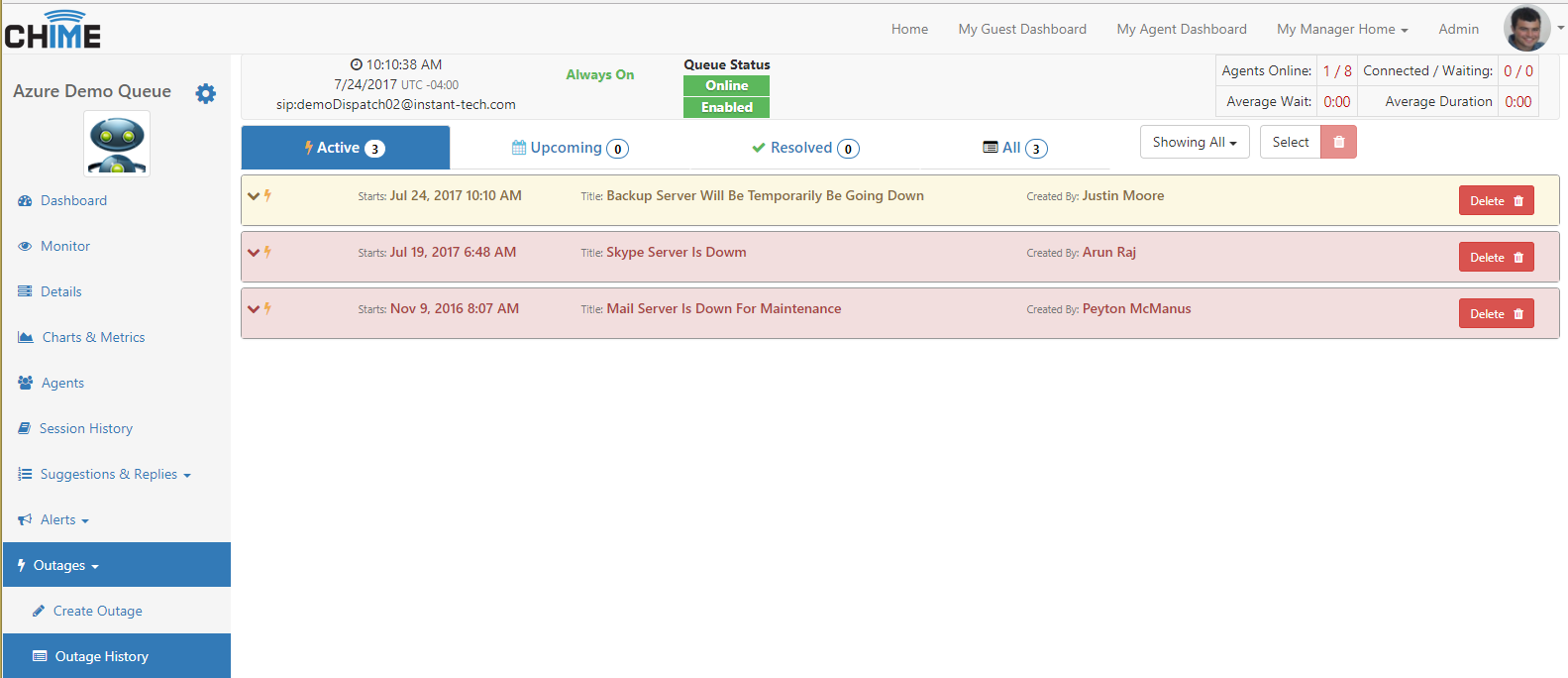Delete the Skype Server Is Dowm outage
This screenshot has height=678, width=1568.
tap(1497, 257)
